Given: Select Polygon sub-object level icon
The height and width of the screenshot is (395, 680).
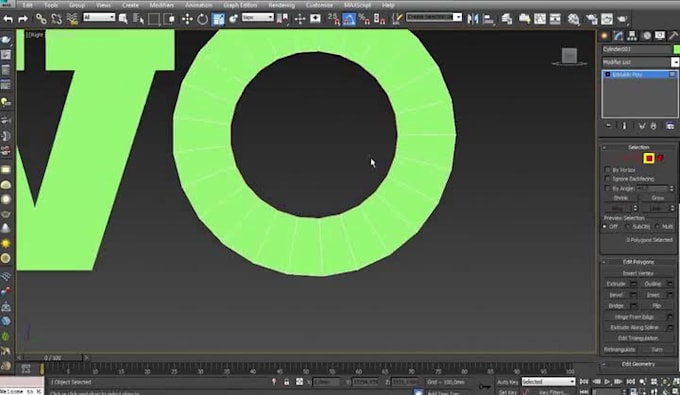Looking at the screenshot, I should 649,158.
